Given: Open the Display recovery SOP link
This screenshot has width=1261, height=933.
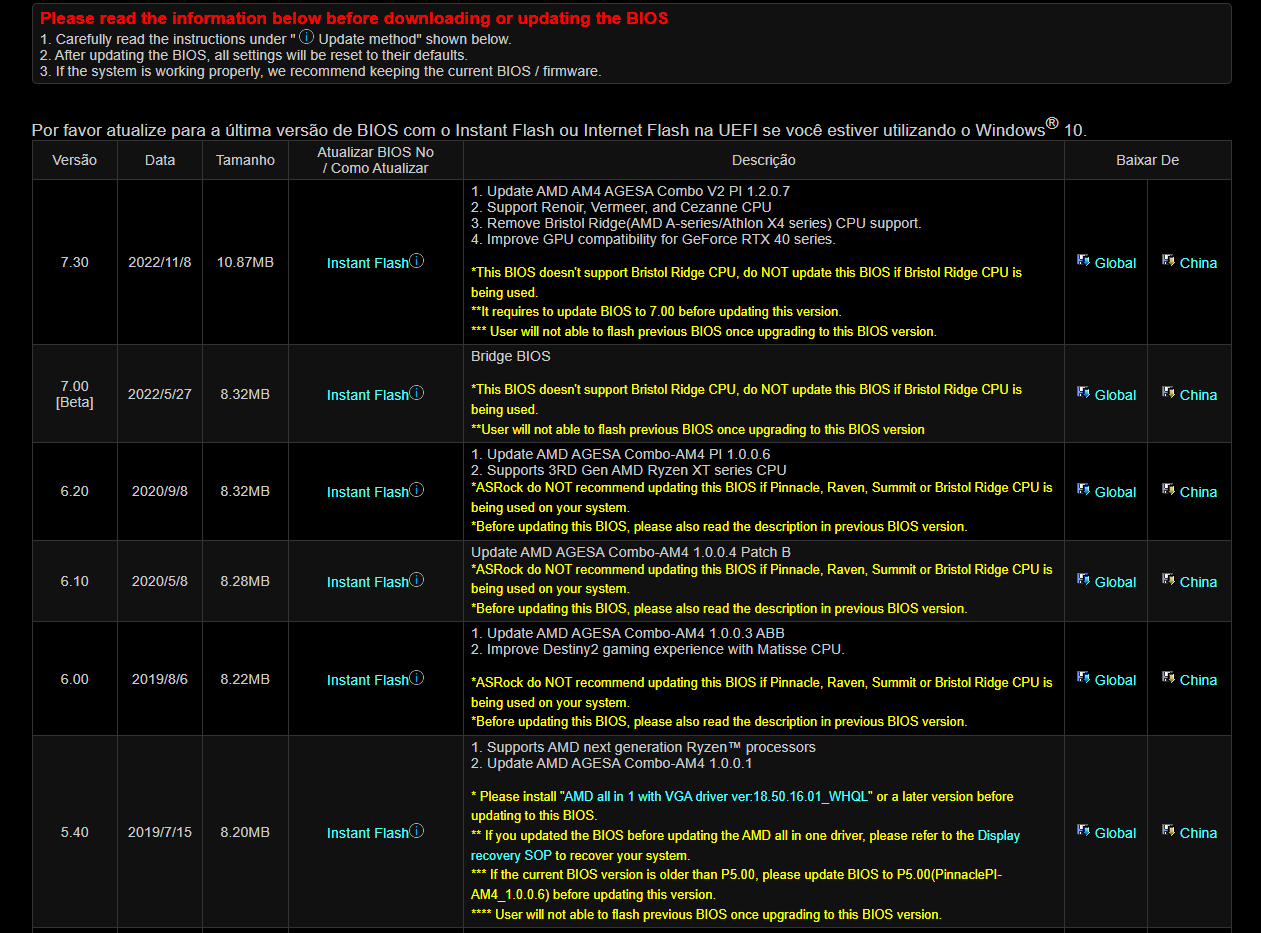Looking at the screenshot, I should coord(746,845).
